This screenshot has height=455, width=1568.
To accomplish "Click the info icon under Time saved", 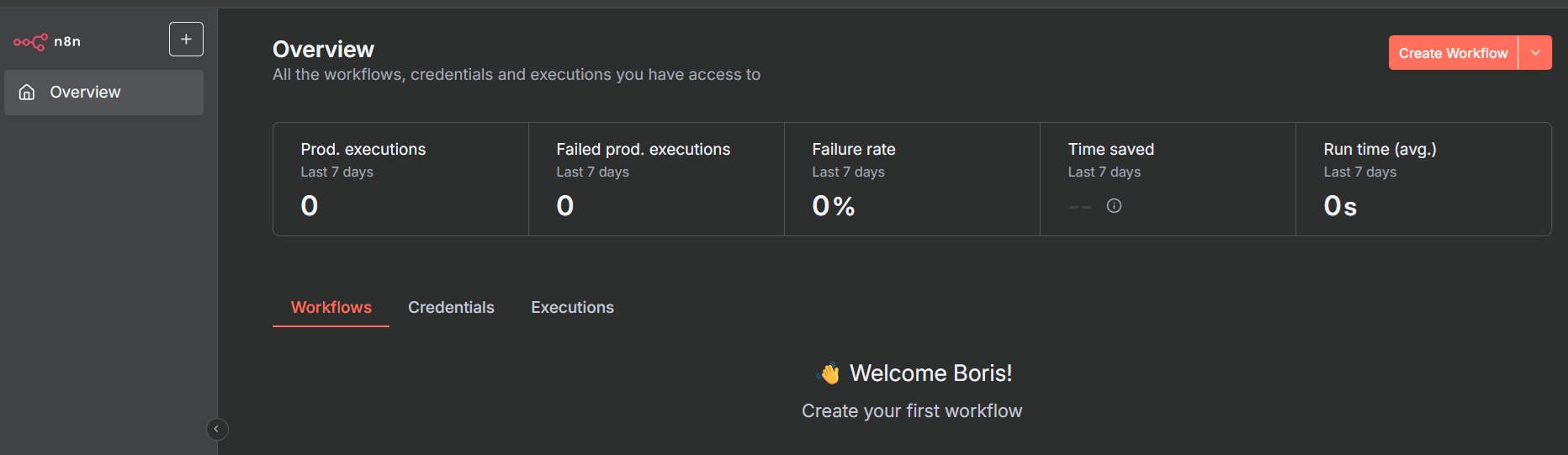I will [1114, 205].
